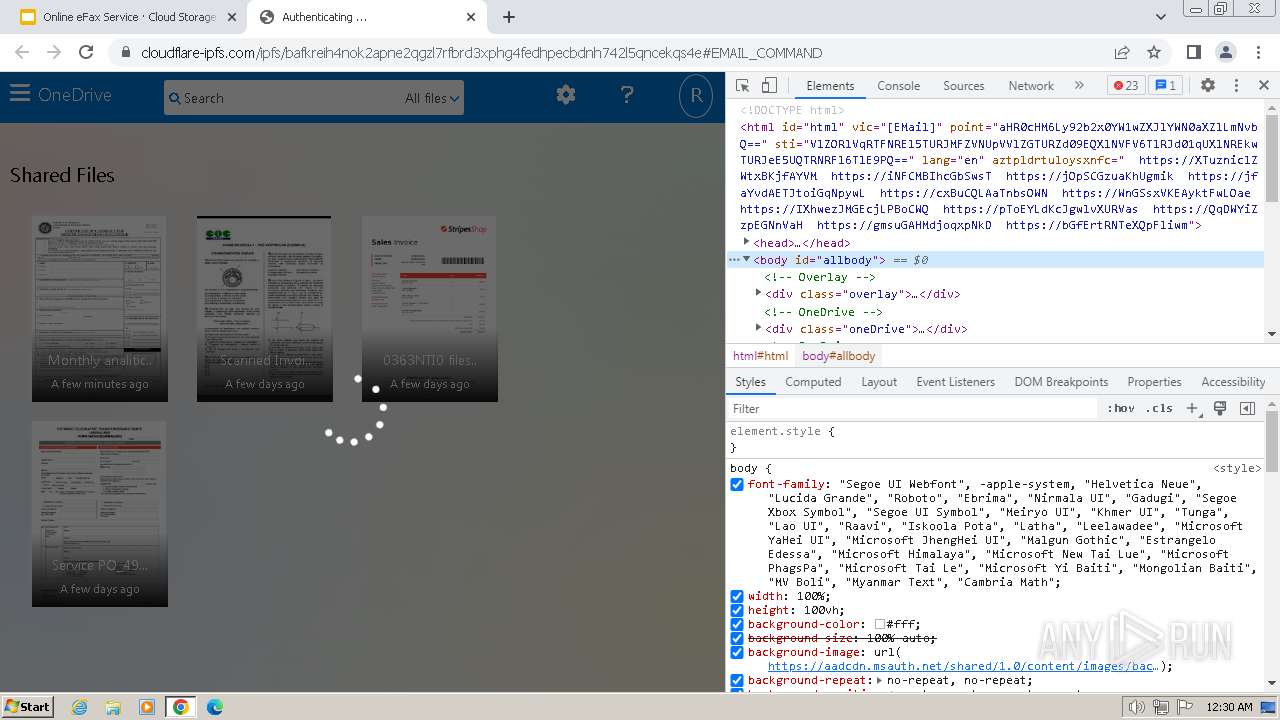Select the Layout tab

[x=879, y=382]
